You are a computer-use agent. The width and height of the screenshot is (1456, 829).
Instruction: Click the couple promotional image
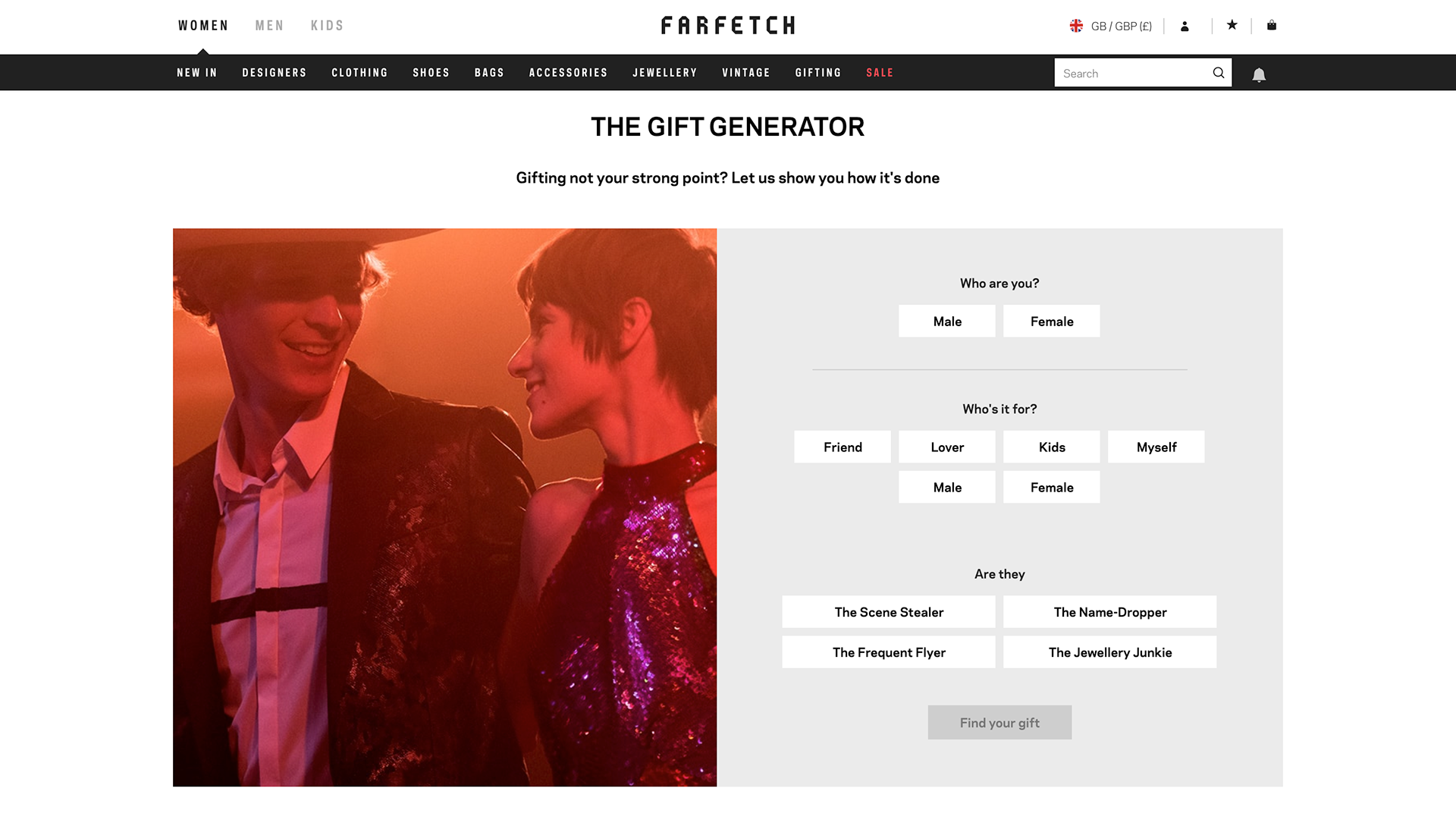[444, 507]
